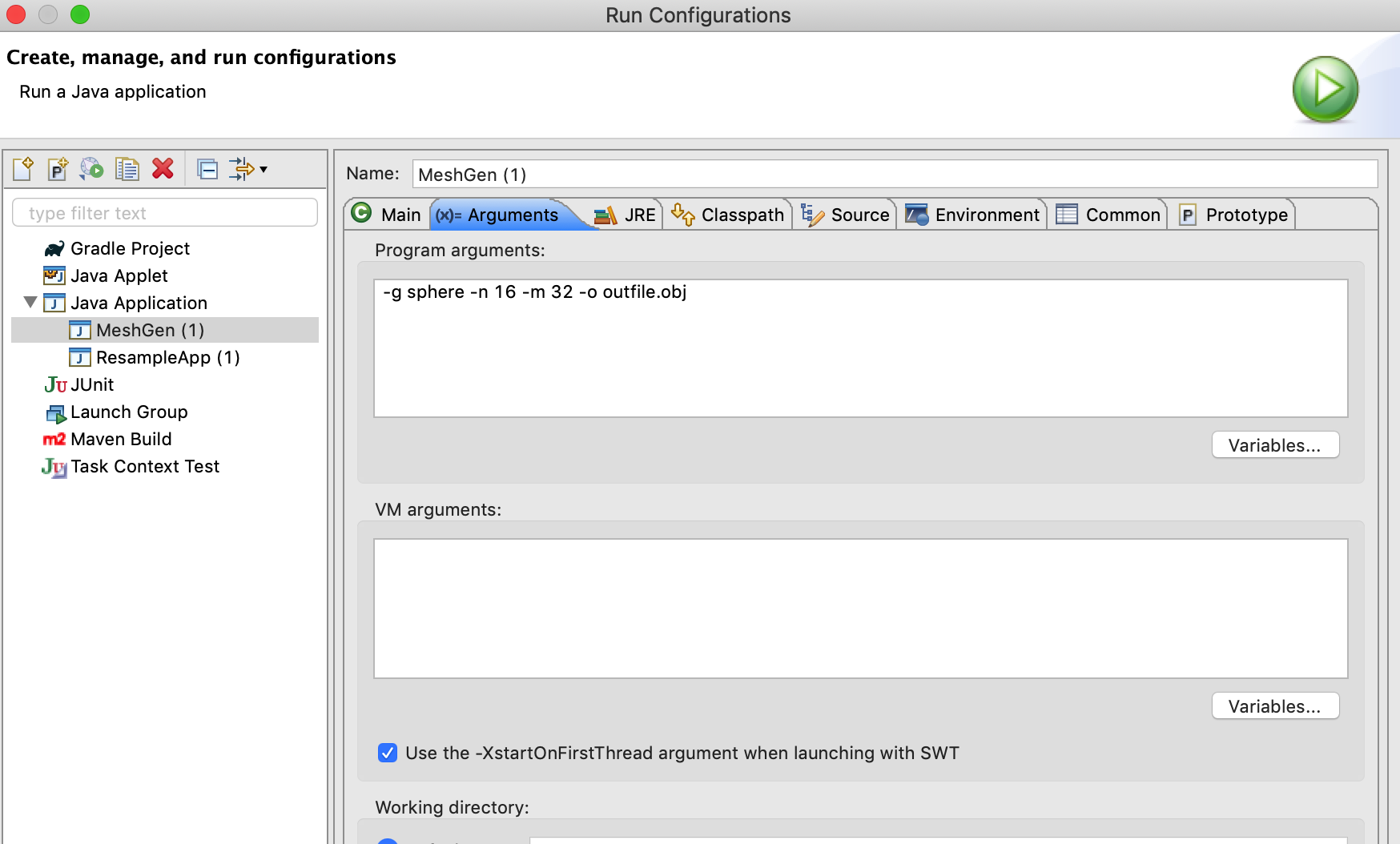Click the New prototype icon

58,169
